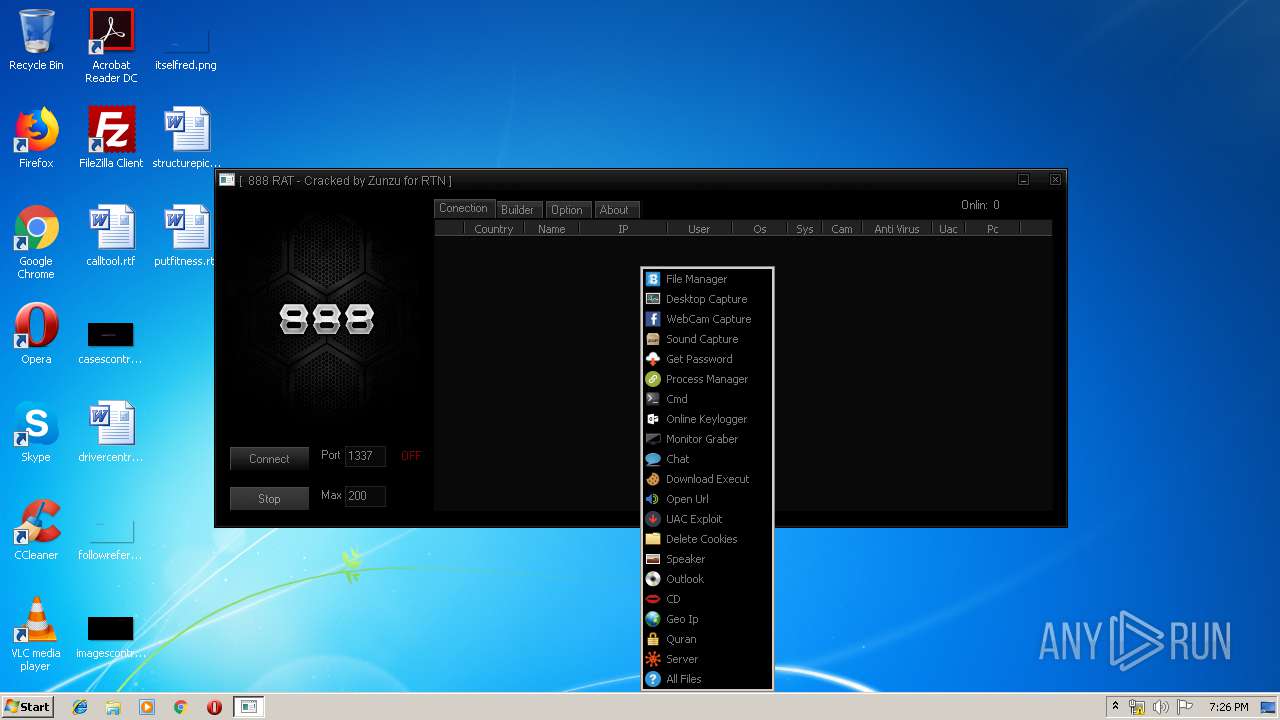This screenshot has width=1280, height=720.
Task: Click the Monitor Graber icon
Action: click(653, 439)
